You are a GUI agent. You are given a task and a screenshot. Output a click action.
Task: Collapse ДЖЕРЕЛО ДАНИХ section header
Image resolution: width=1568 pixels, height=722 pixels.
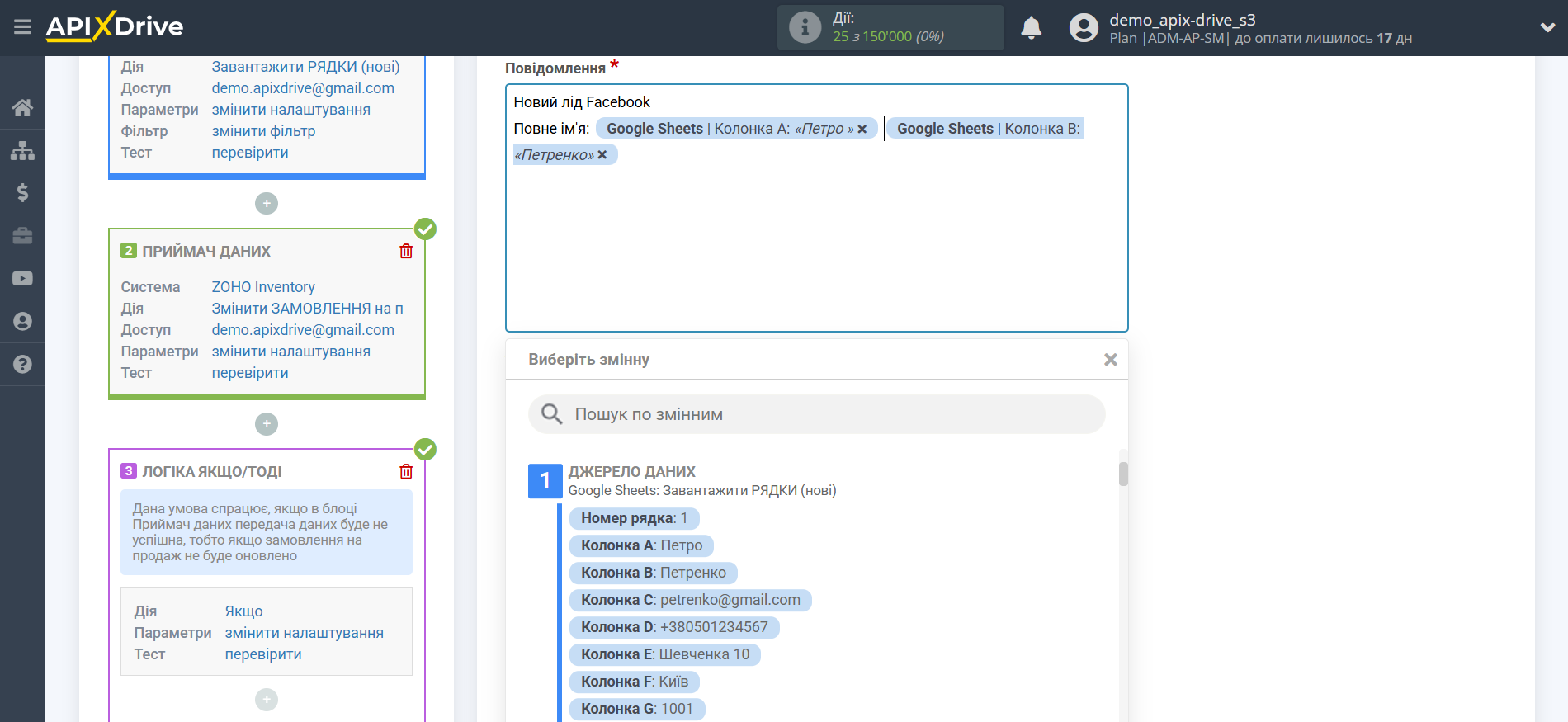click(631, 472)
